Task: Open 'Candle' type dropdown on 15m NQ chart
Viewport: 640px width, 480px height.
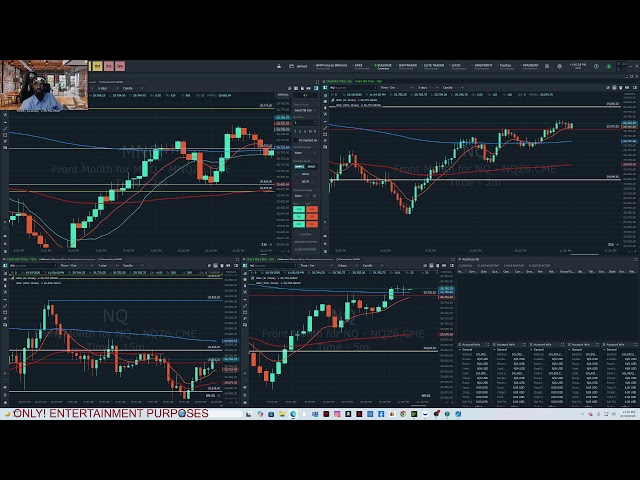Action: point(133,266)
